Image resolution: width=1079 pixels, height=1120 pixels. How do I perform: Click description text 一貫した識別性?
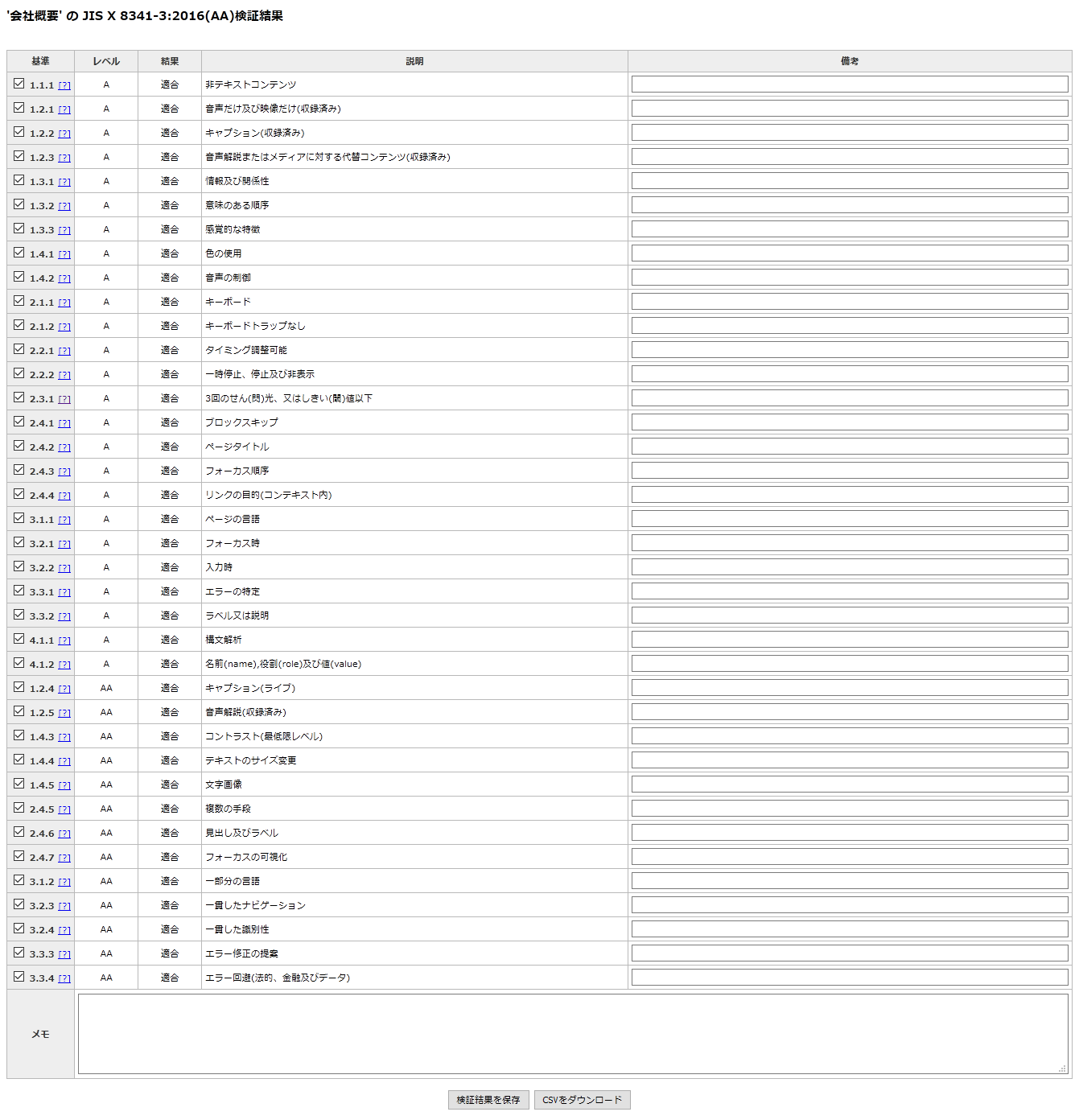pos(237,929)
